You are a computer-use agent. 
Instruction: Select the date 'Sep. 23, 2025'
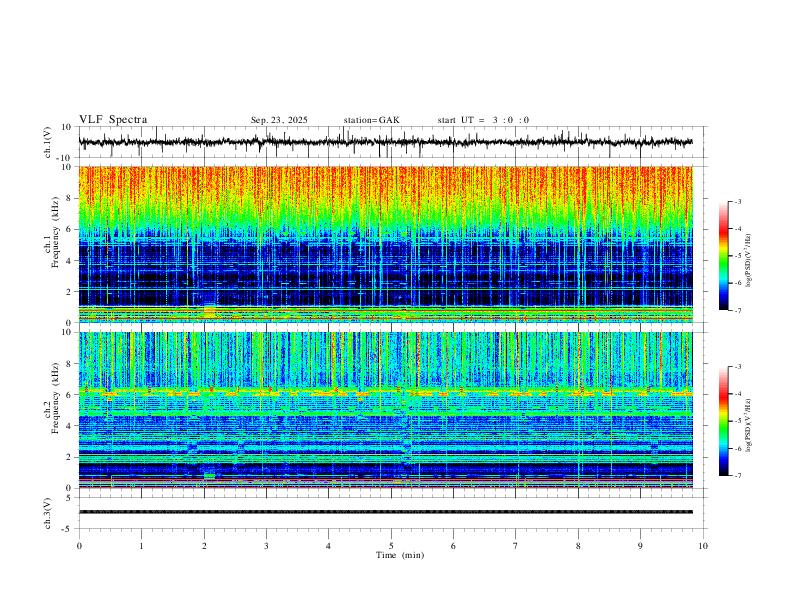[279, 120]
